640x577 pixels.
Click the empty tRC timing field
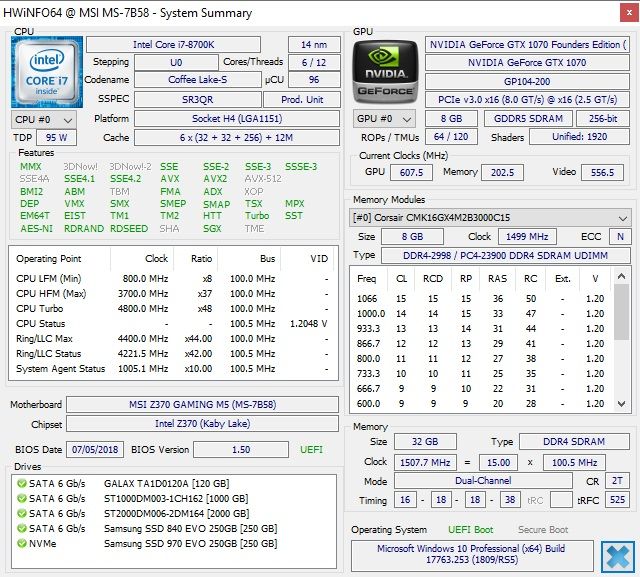[561, 499]
